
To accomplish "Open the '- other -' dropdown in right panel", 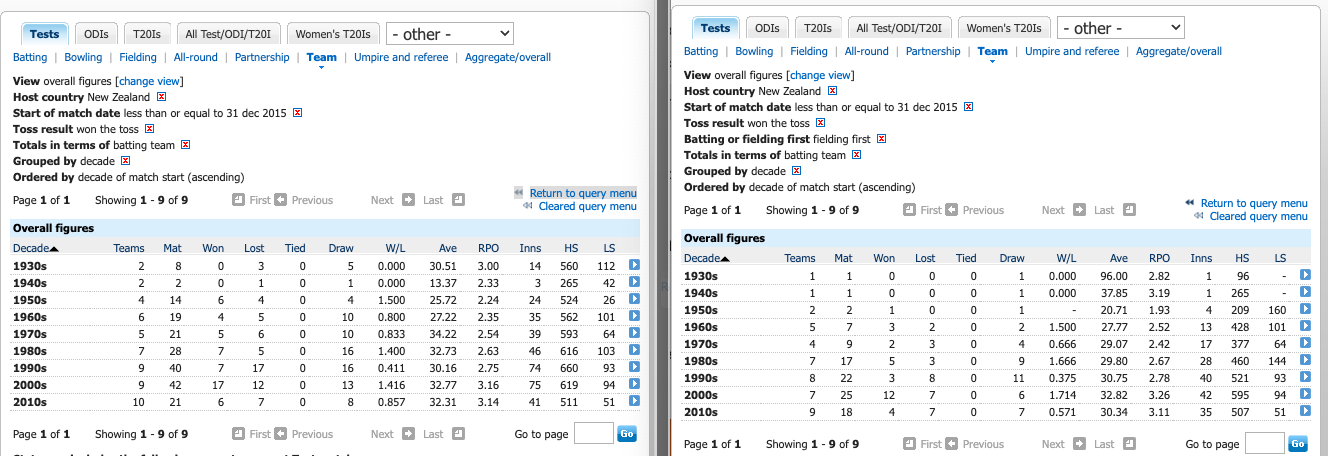I will click(x=1120, y=28).
